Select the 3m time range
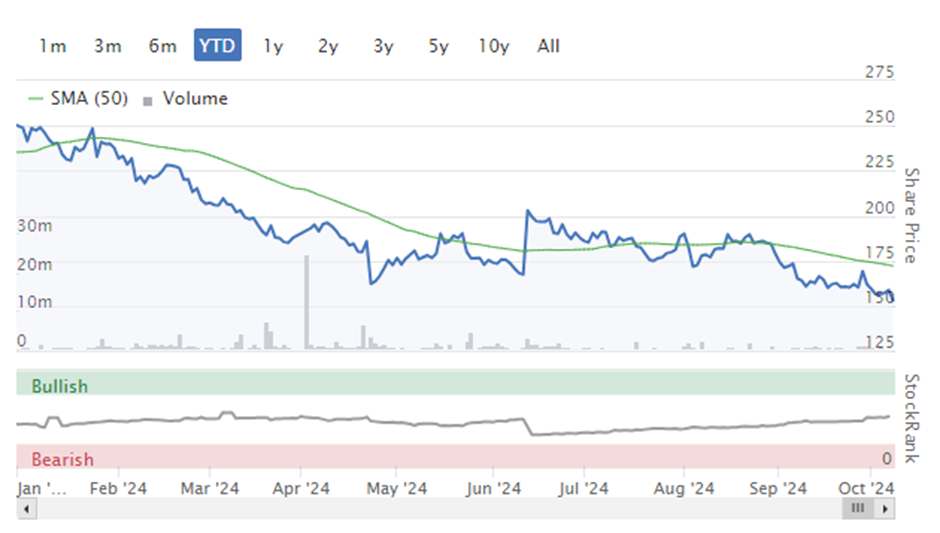The width and height of the screenshot is (940, 533). pyautogui.click(x=108, y=46)
